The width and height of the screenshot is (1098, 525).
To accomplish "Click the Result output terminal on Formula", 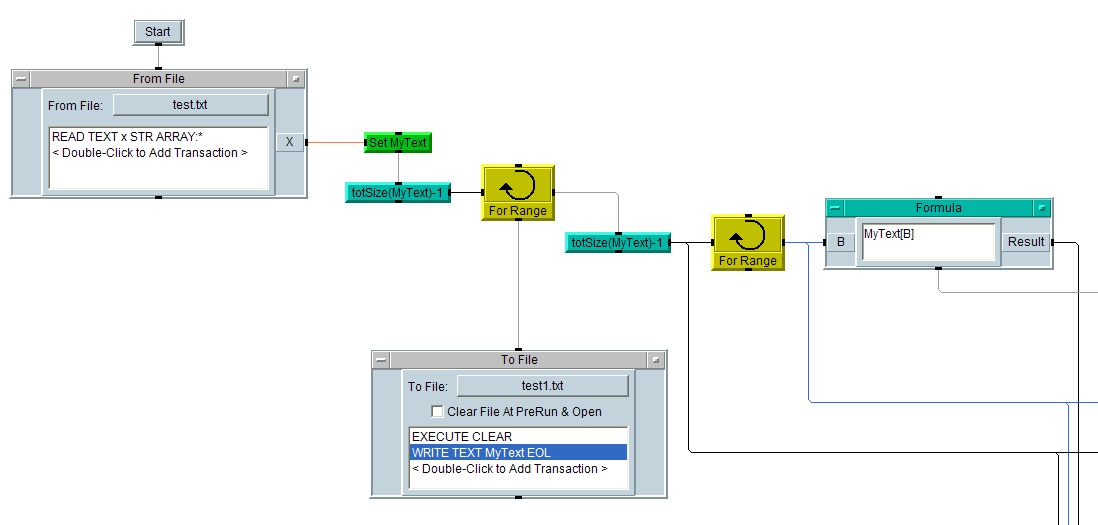I will (x=1026, y=242).
